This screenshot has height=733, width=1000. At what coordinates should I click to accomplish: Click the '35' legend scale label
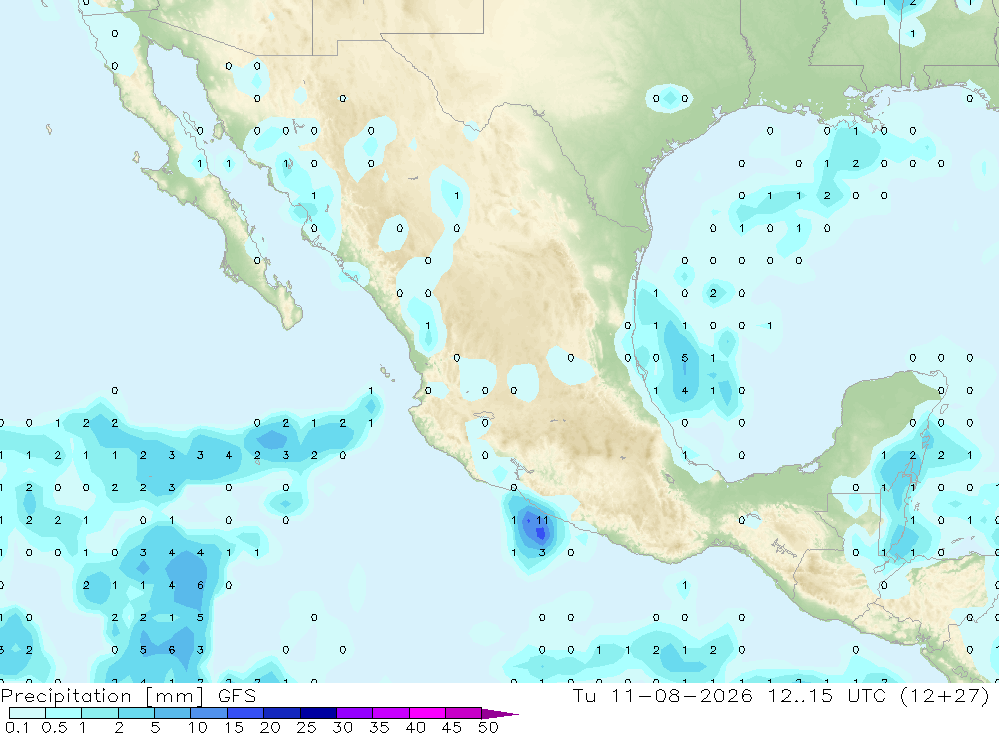(x=379, y=727)
